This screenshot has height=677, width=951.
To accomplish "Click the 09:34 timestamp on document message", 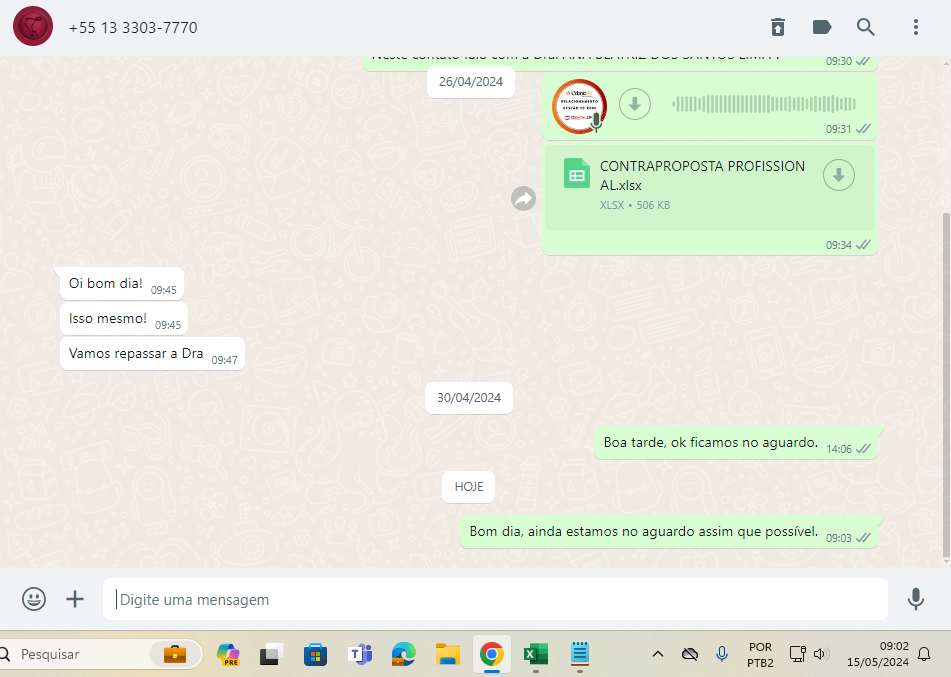I will pos(839,245).
